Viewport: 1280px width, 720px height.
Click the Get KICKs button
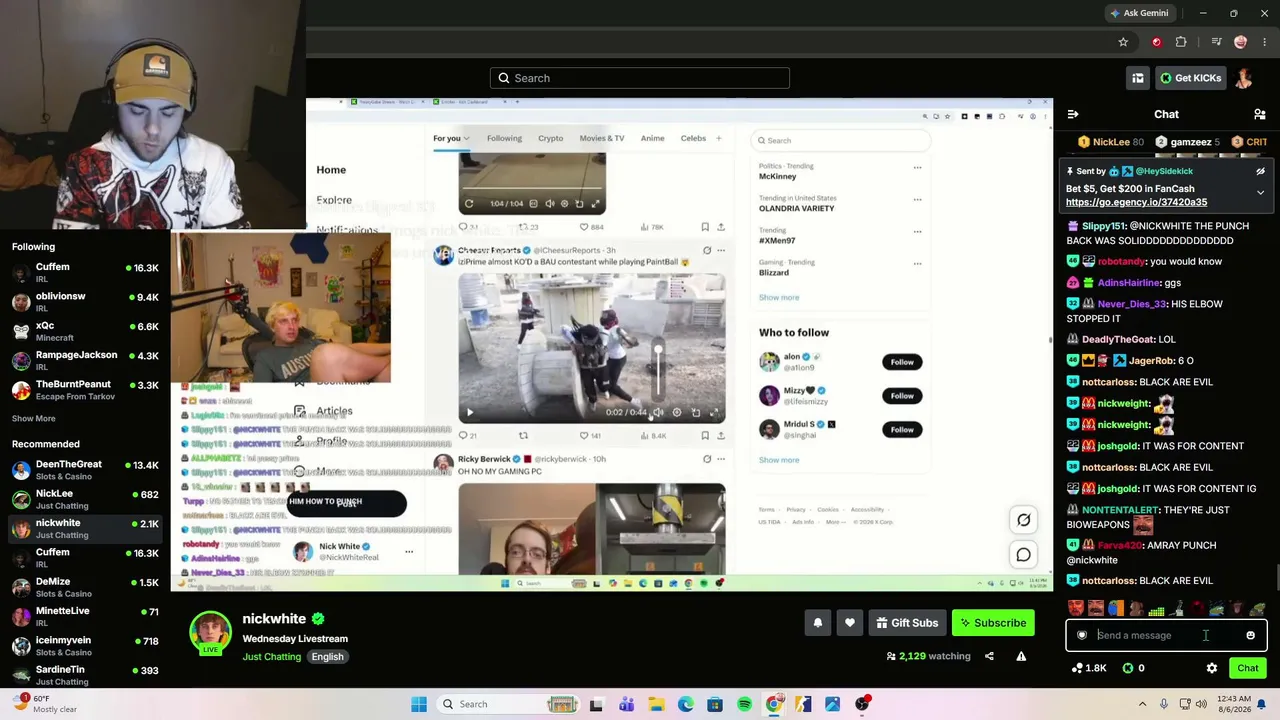pos(1190,78)
